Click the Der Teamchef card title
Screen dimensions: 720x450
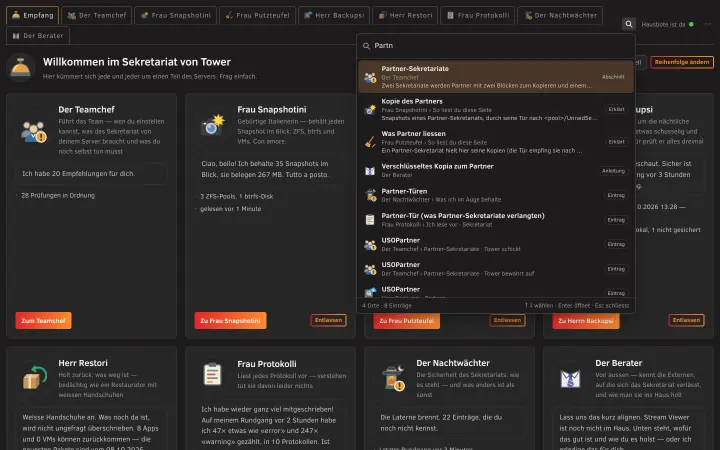click(x=86, y=109)
